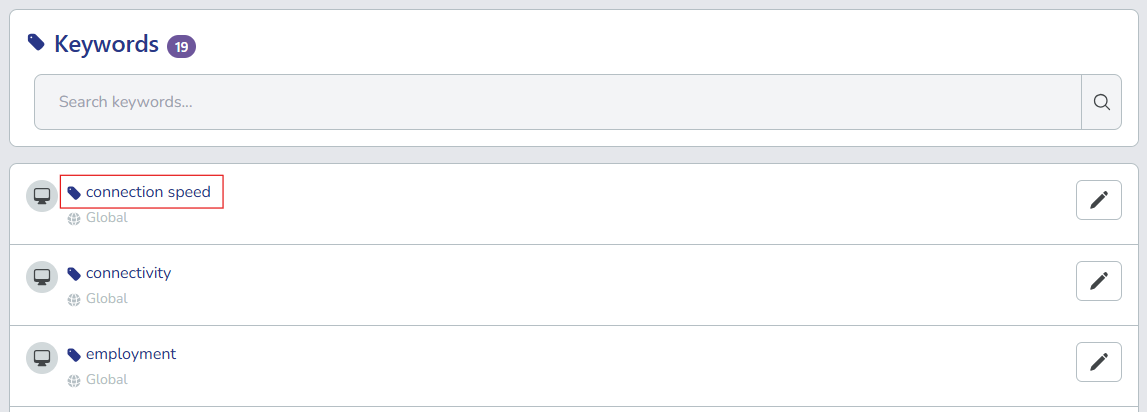Click the keyword count badge showing 19
This screenshot has width=1147, height=412.
181,46
